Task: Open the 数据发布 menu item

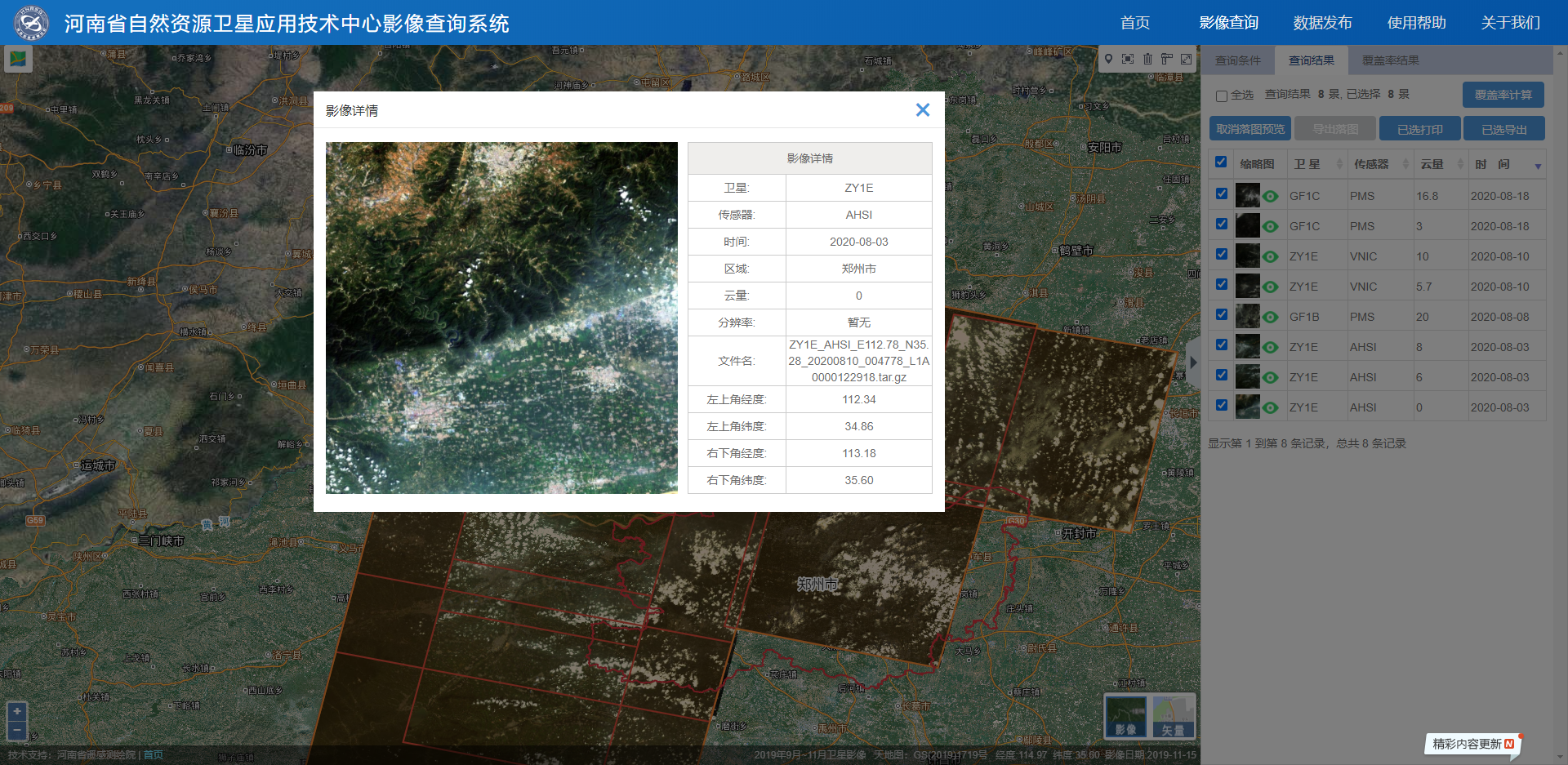Action: click(x=1323, y=23)
